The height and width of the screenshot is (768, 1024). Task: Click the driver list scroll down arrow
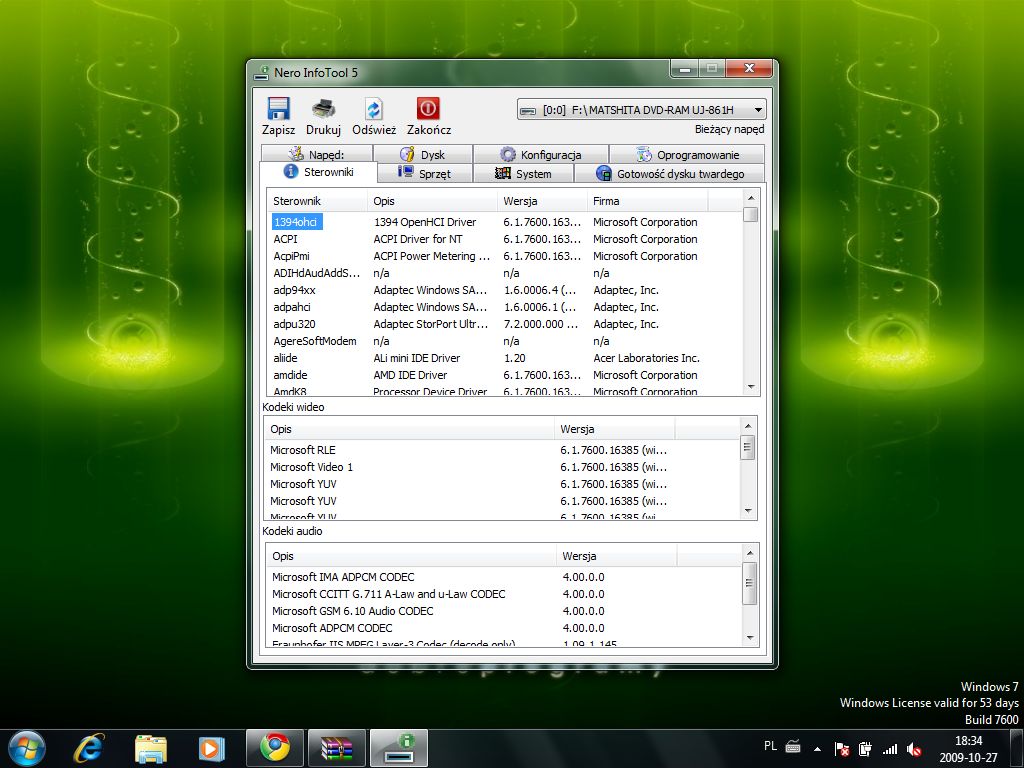[x=751, y=387]
